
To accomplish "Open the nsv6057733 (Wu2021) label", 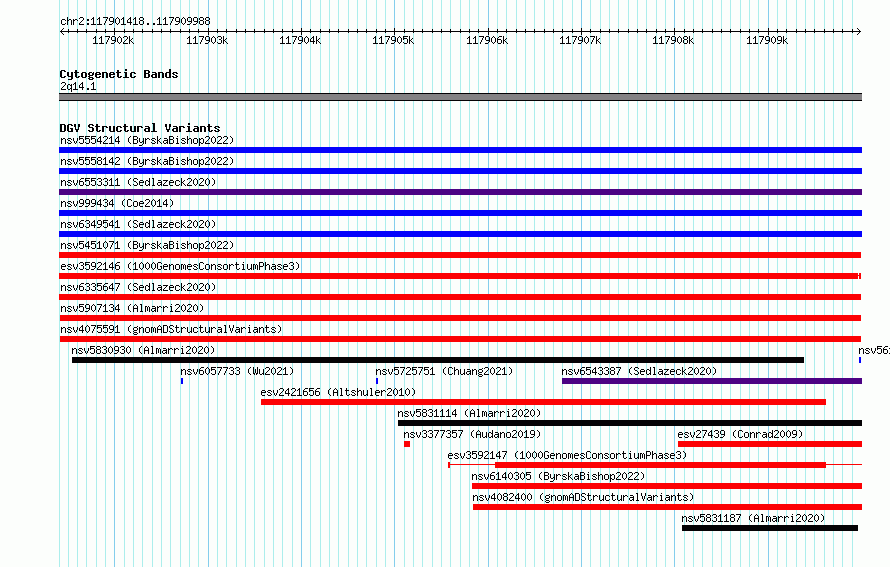I will click(237, 371).
